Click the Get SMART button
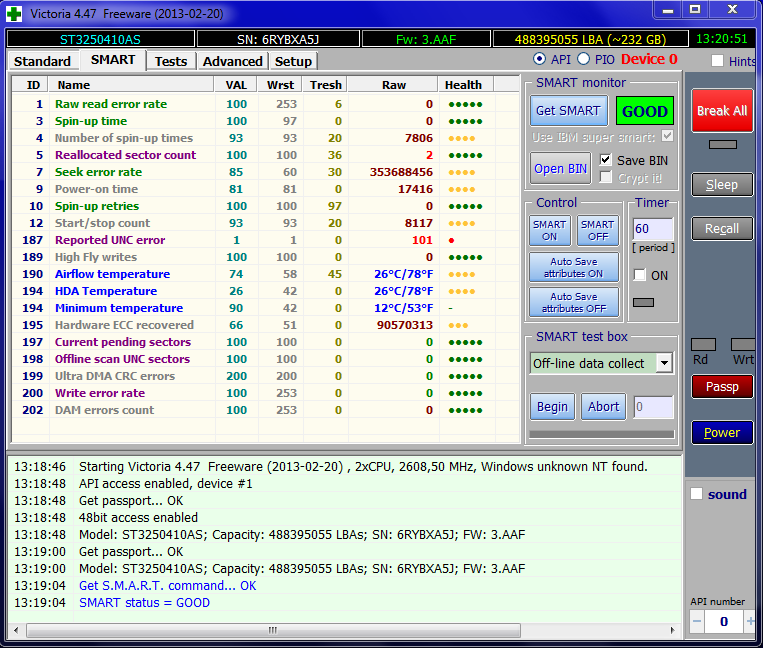The width and height of the screenshot is (763, 648). pyautogui.click(x=568, y=111)
